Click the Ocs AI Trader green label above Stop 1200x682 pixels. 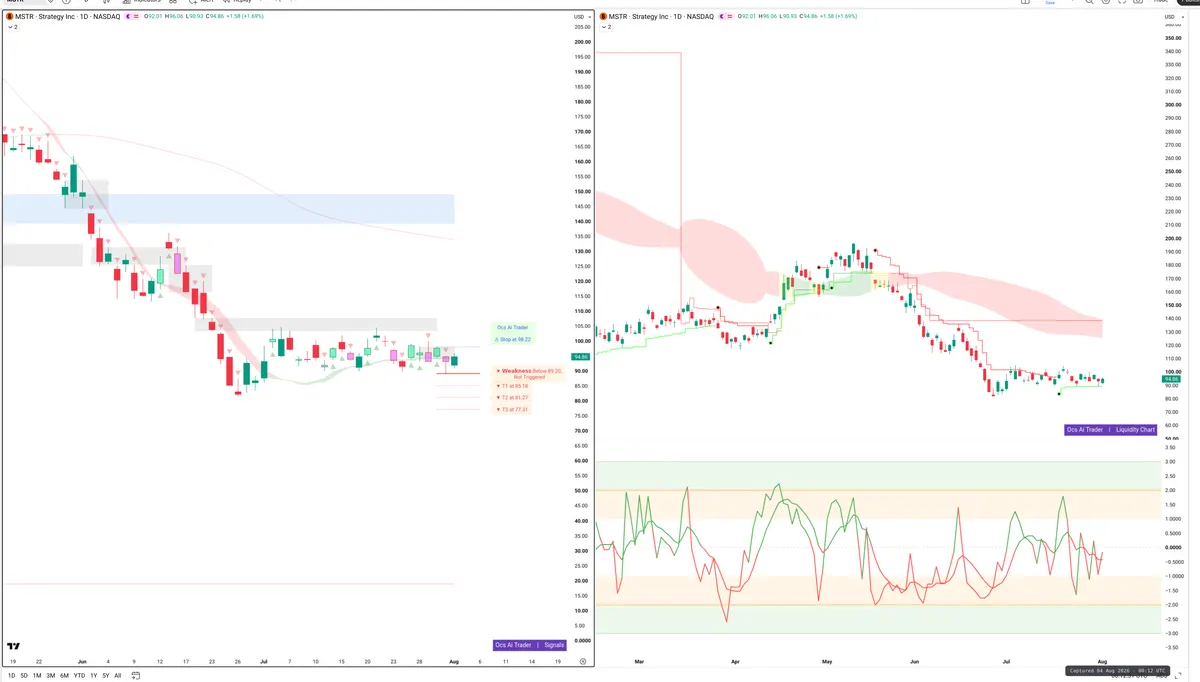[x=512, y=327]
